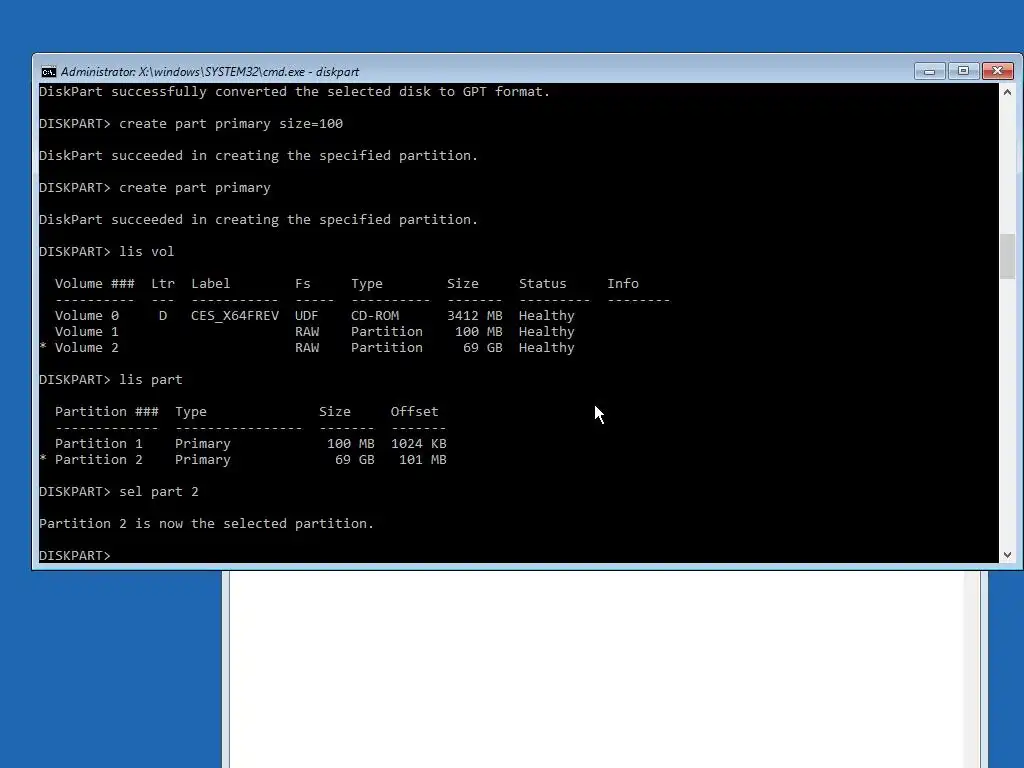Click the 'Status' column header
The height and width of the screenshot is (768, 1024).
point(543,283)
